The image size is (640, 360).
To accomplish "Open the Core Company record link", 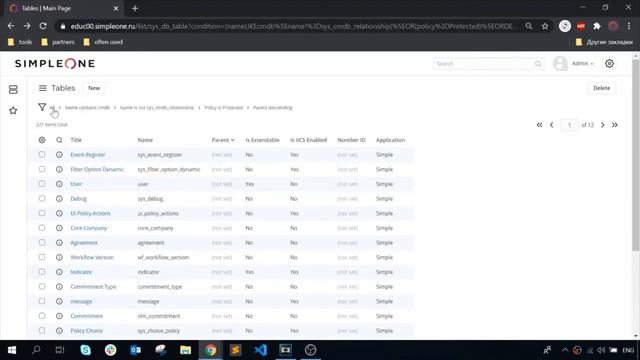I will pyautogui.click(x=89, y=228).
